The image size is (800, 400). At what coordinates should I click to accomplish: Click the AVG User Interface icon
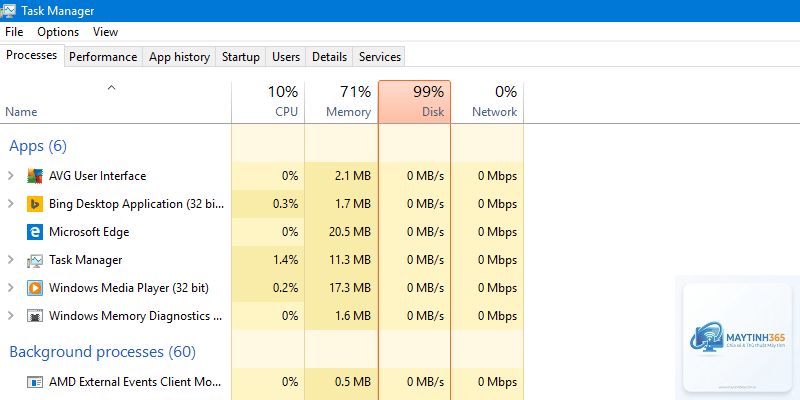pos(35,176)
